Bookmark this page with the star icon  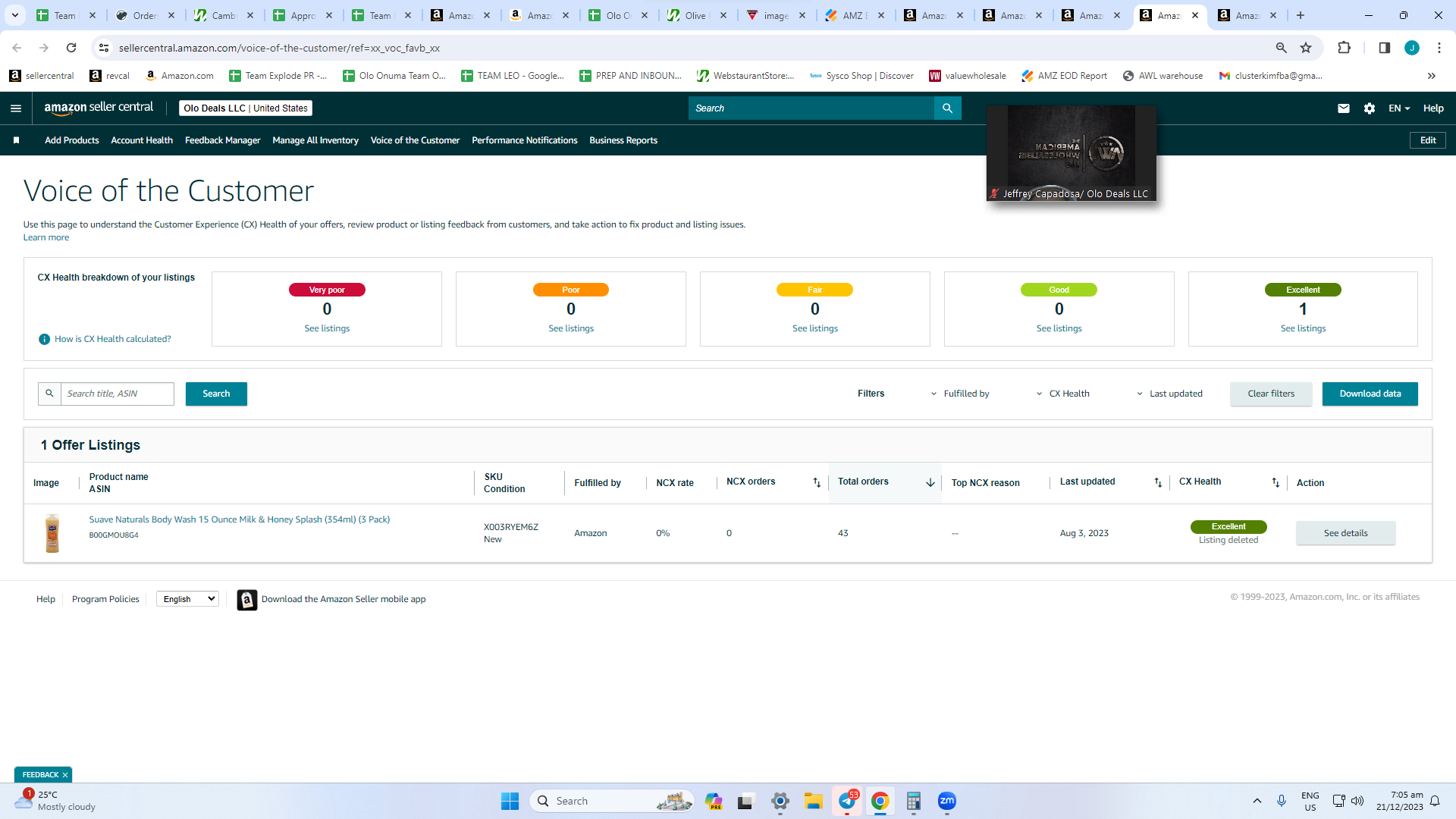click(x=1306, y=48)
